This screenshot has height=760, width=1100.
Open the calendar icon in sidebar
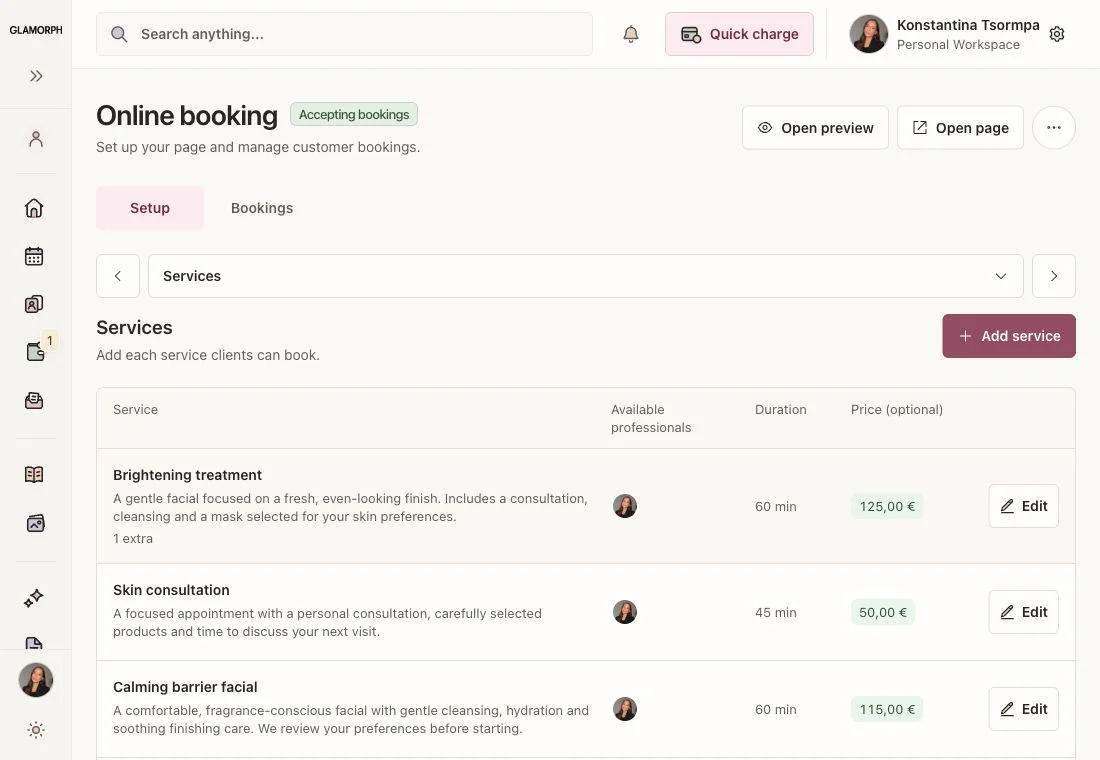tap(34, 256)
